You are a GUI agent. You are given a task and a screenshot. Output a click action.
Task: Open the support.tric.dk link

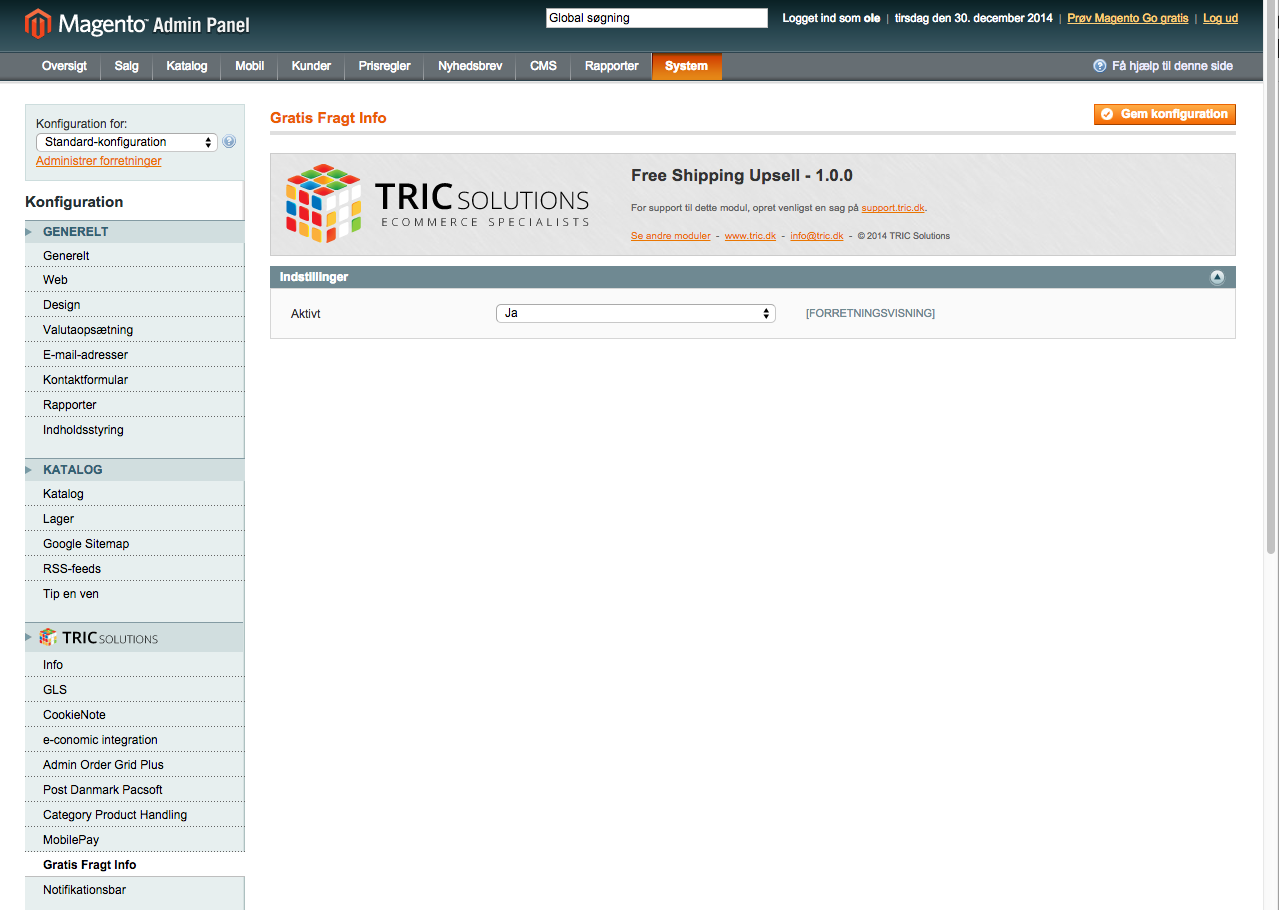pos(893,208)
